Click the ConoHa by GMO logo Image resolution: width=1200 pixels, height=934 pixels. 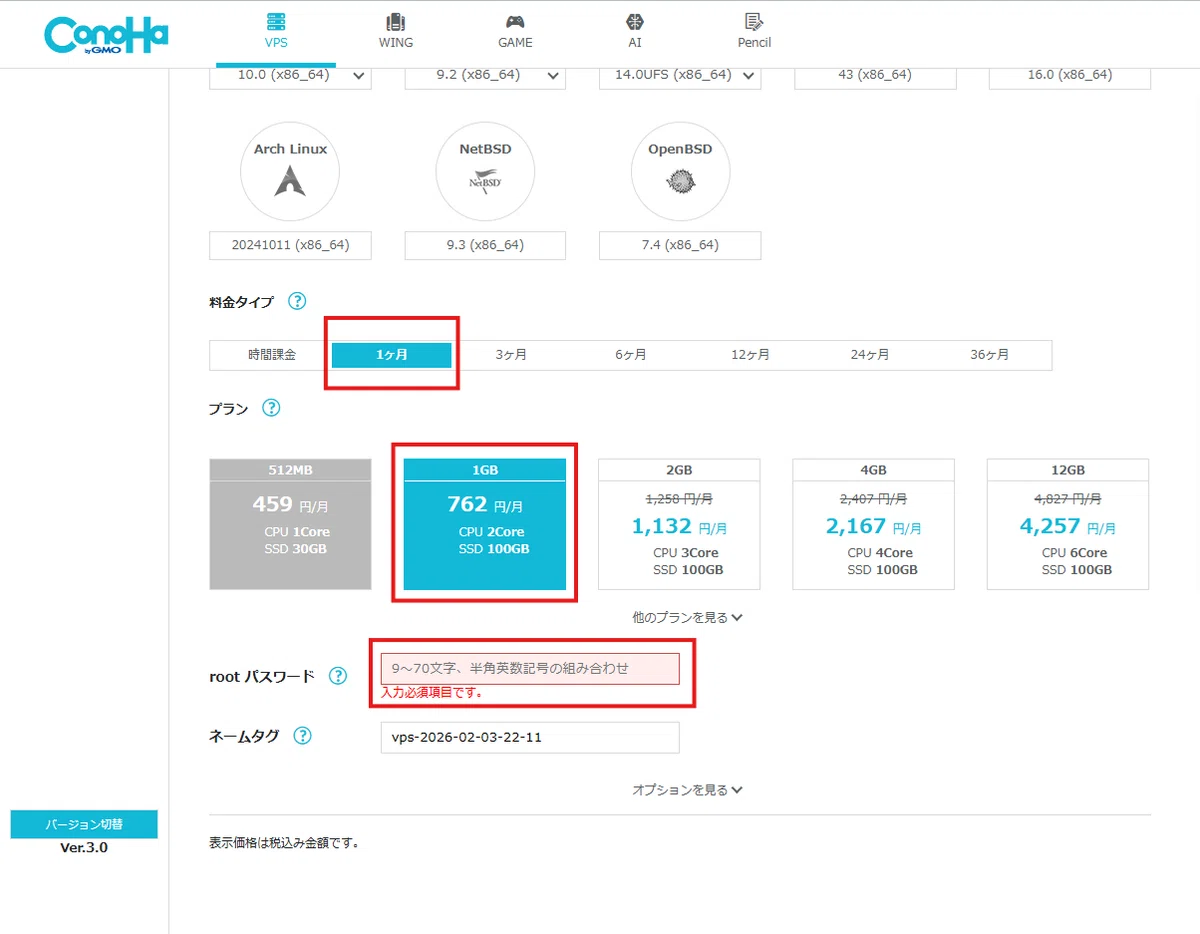point(106,35)
